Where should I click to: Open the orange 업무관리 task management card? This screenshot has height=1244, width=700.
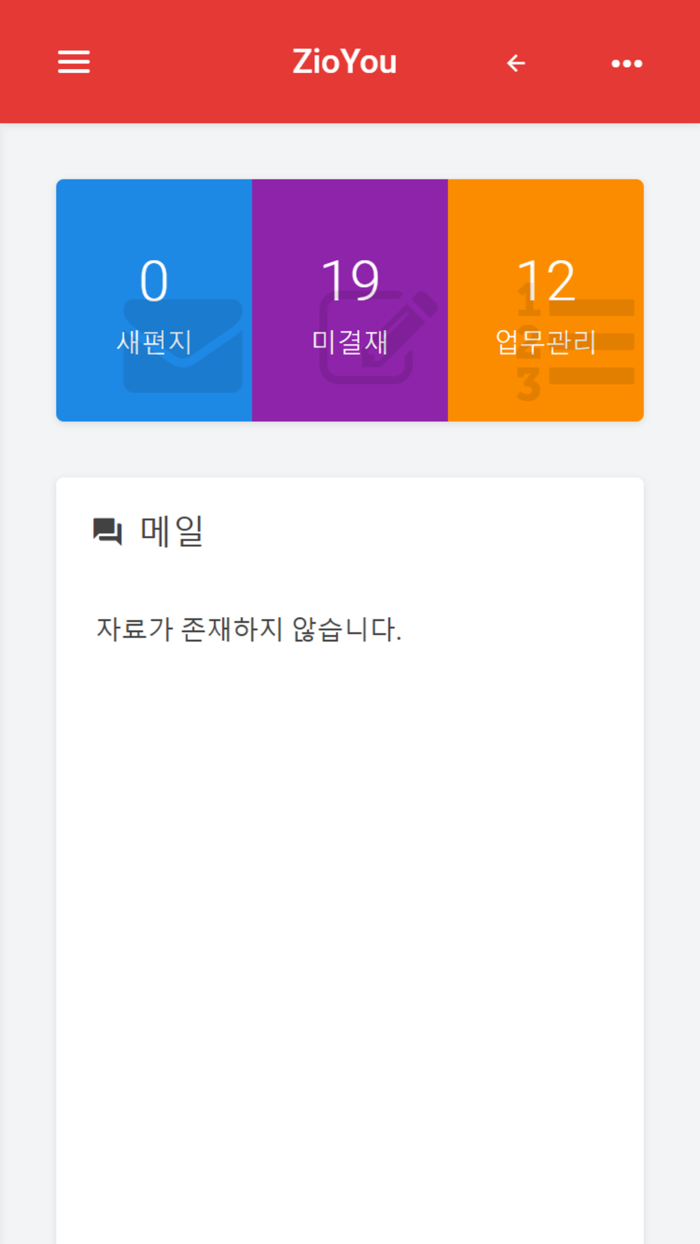pos(545,299)
